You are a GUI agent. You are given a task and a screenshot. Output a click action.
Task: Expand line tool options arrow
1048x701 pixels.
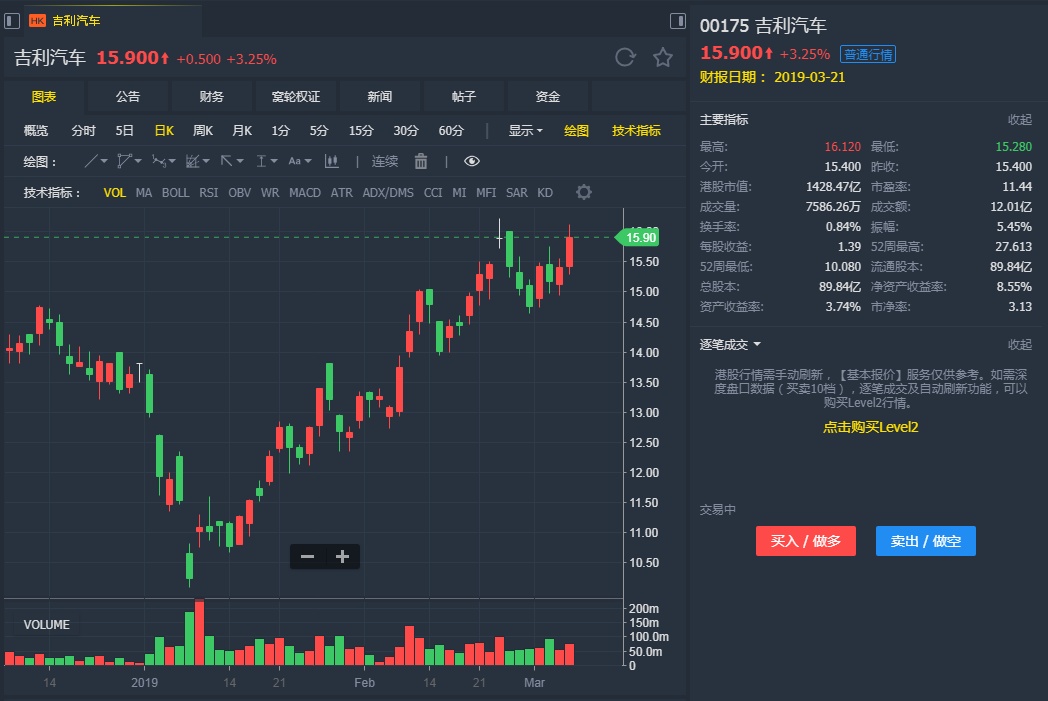(x=104, y=161)
